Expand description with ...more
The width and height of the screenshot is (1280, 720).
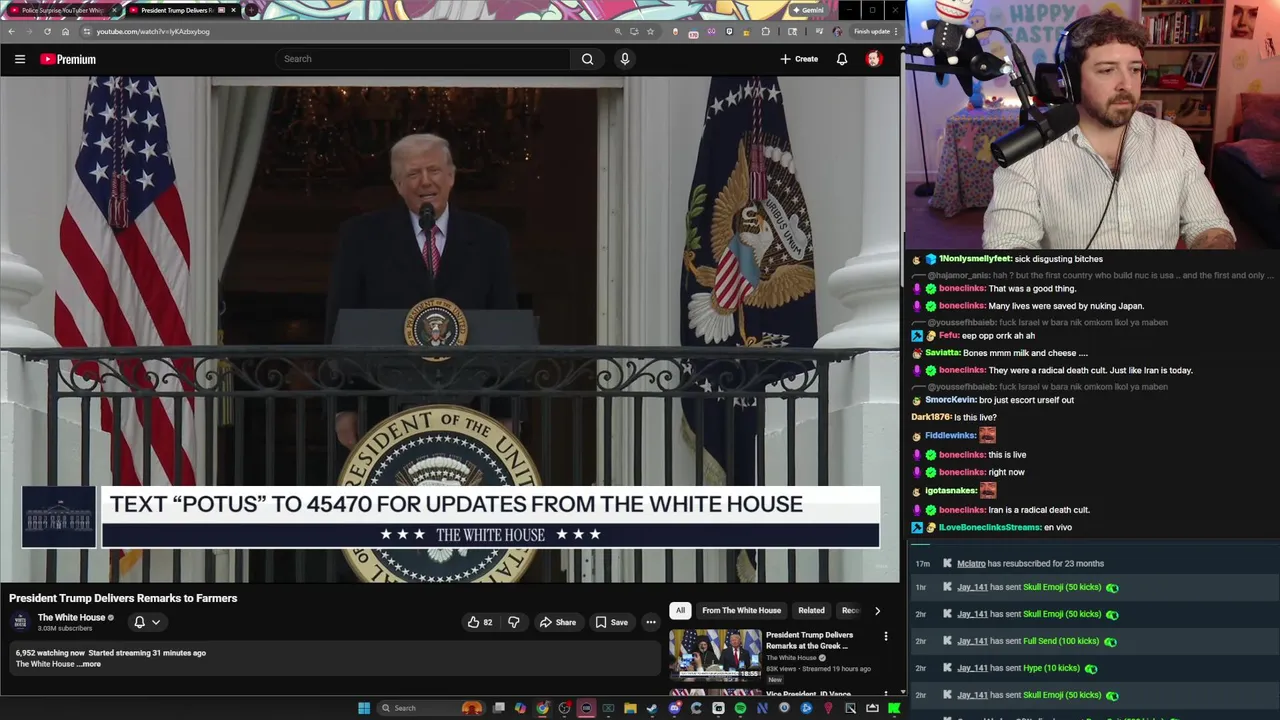pyautogui.click(x=89, y=664)
